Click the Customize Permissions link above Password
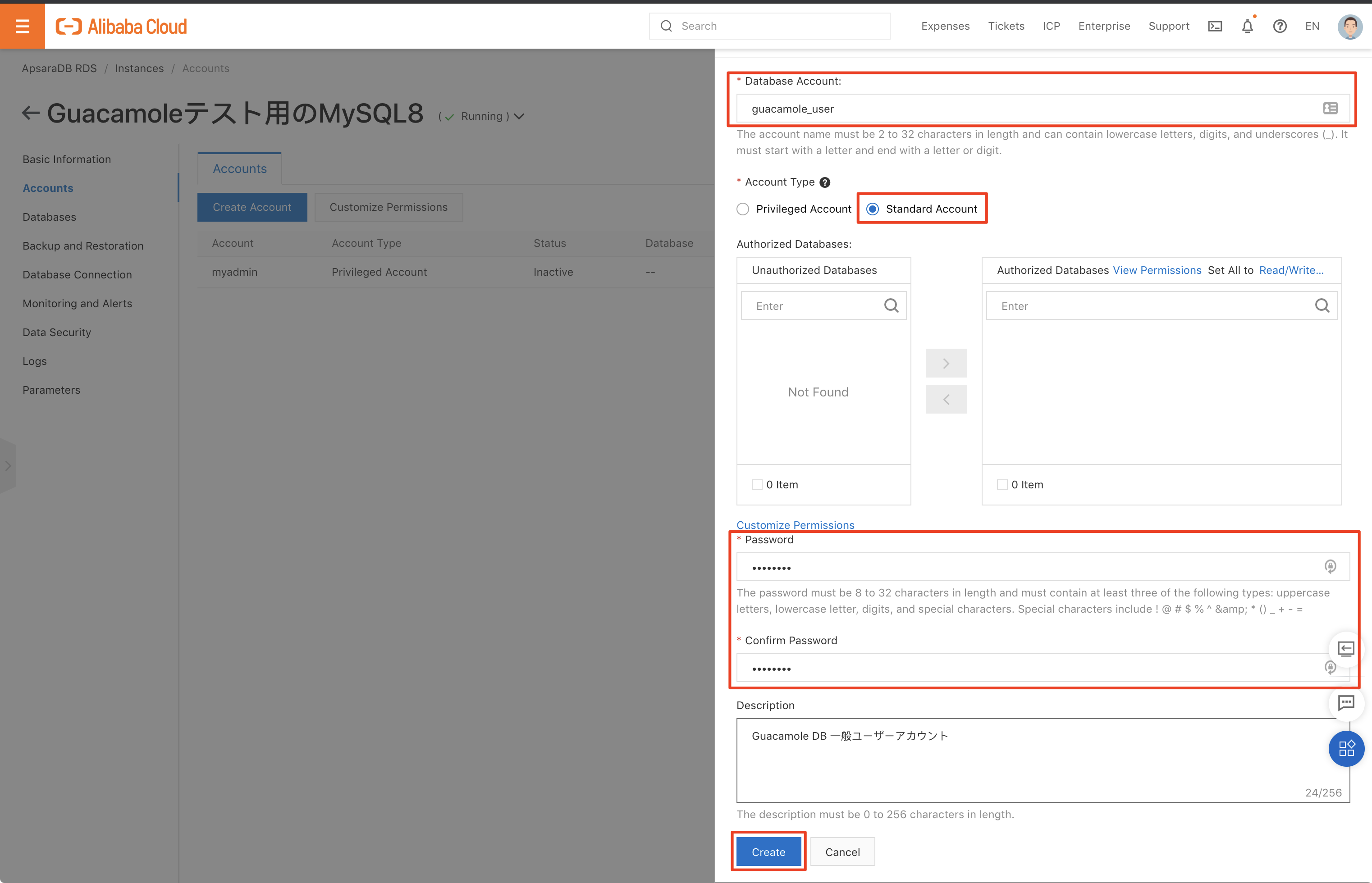 click(x=795, y=525)
